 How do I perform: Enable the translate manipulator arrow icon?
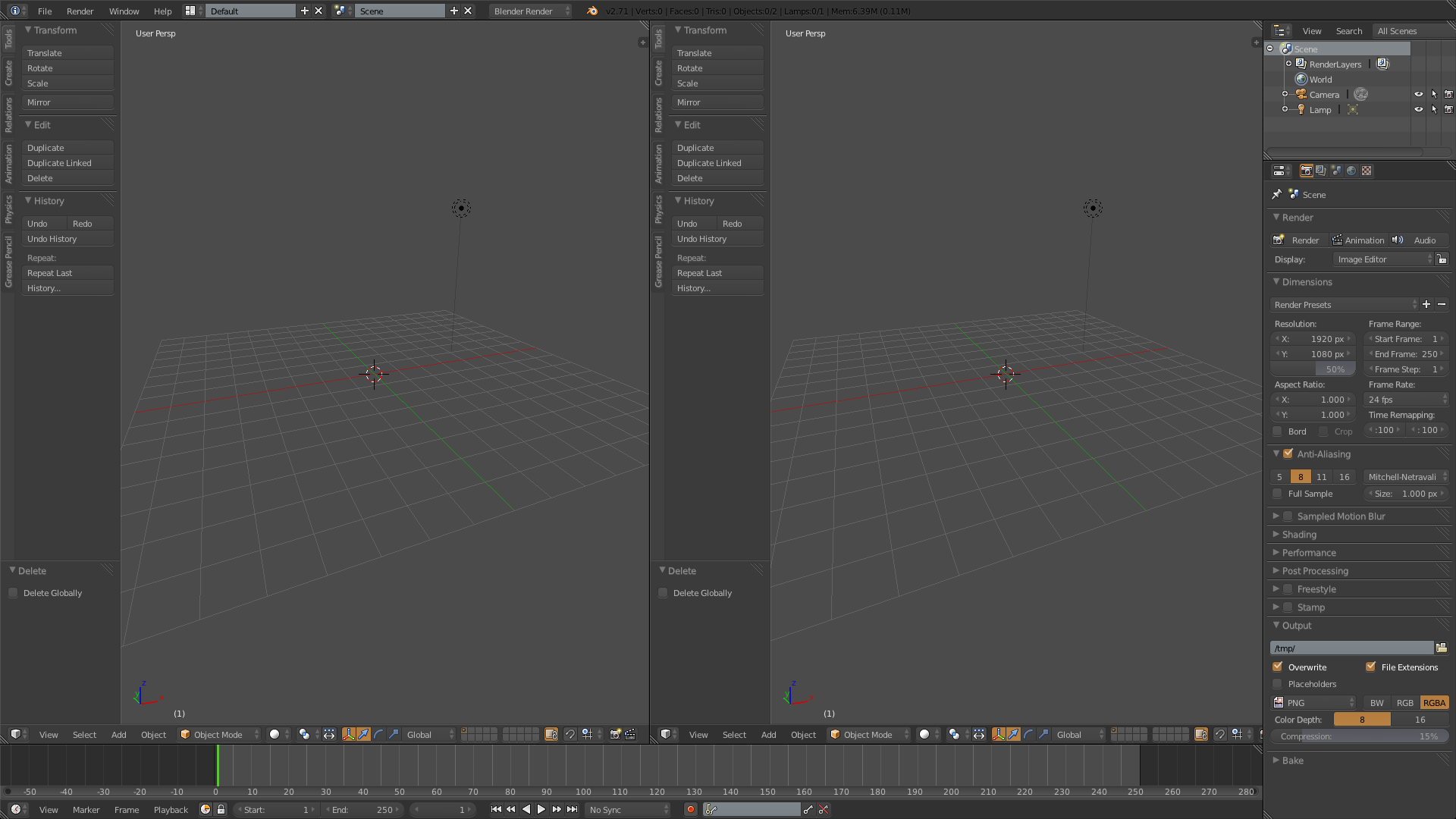tap(364, 734)
